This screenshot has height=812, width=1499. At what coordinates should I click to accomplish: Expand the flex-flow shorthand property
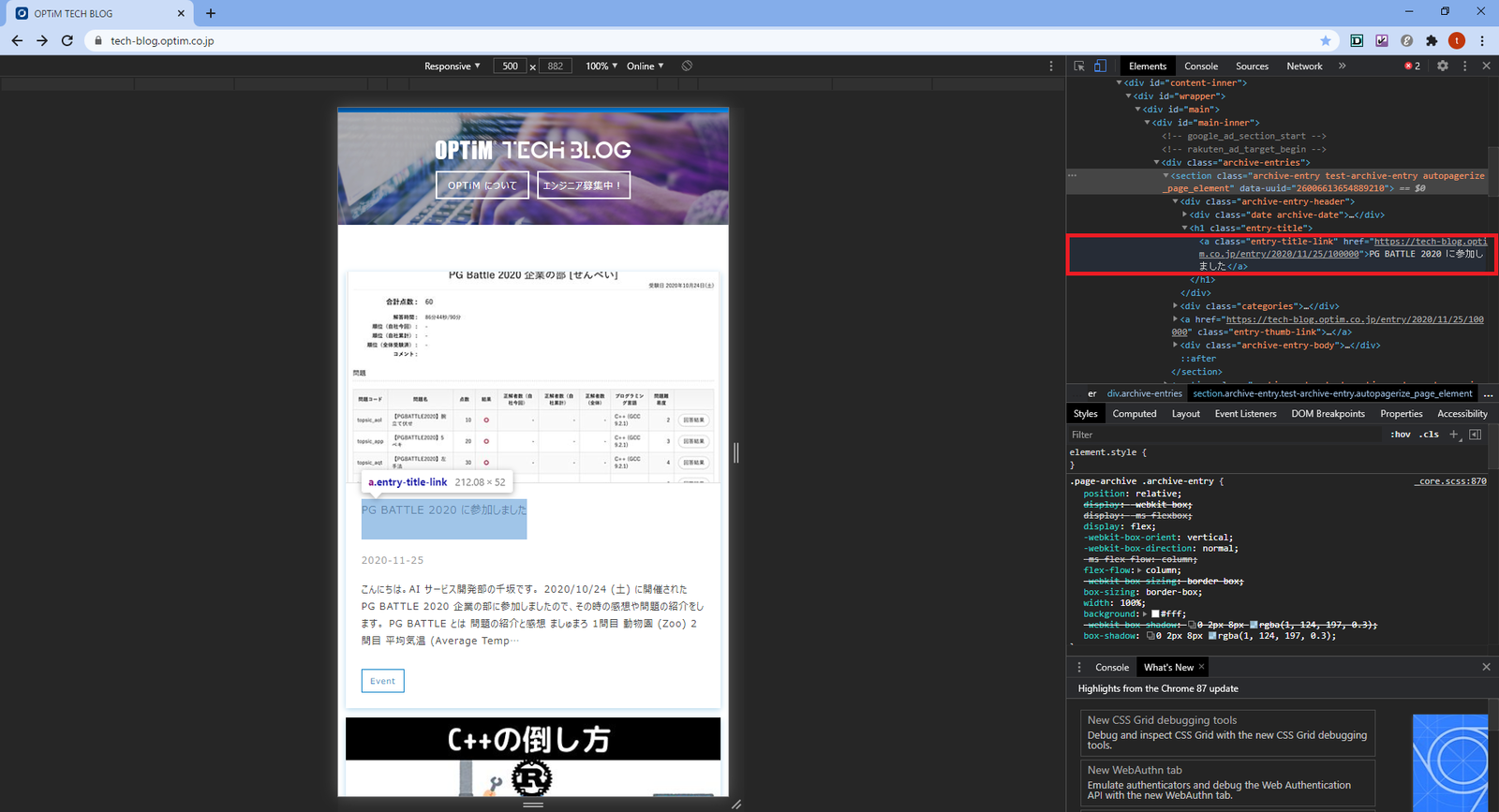coord(1140,570)
